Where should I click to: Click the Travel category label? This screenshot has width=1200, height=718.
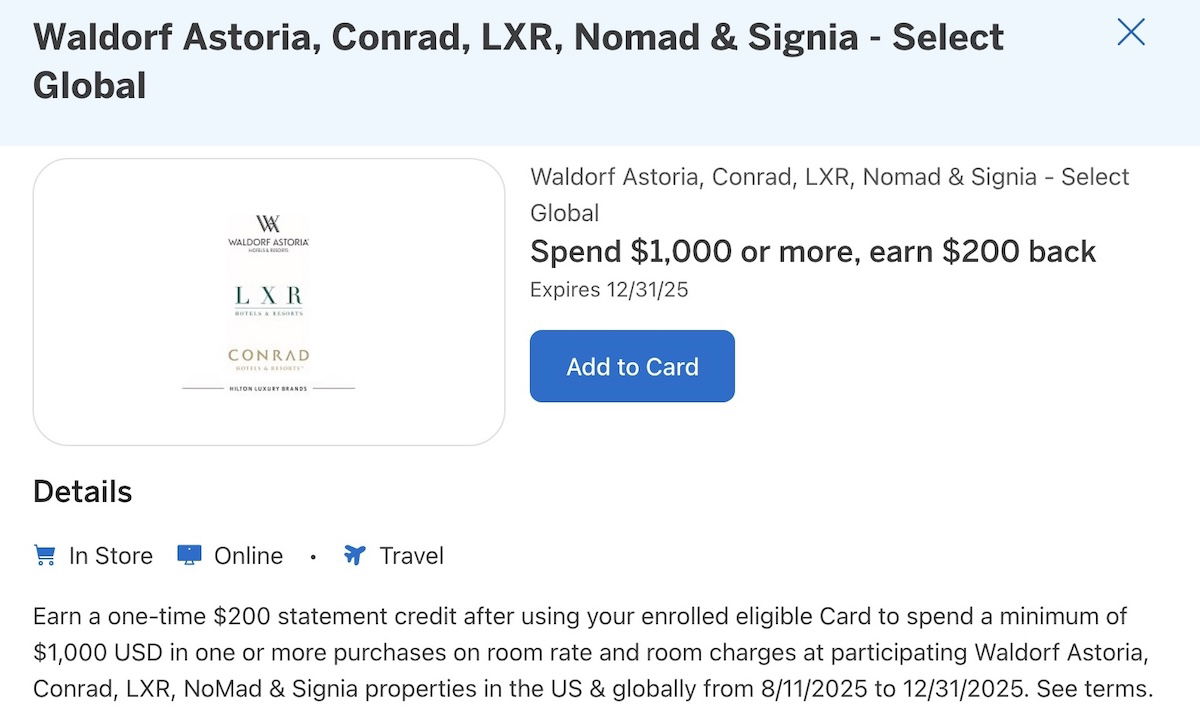411,556
